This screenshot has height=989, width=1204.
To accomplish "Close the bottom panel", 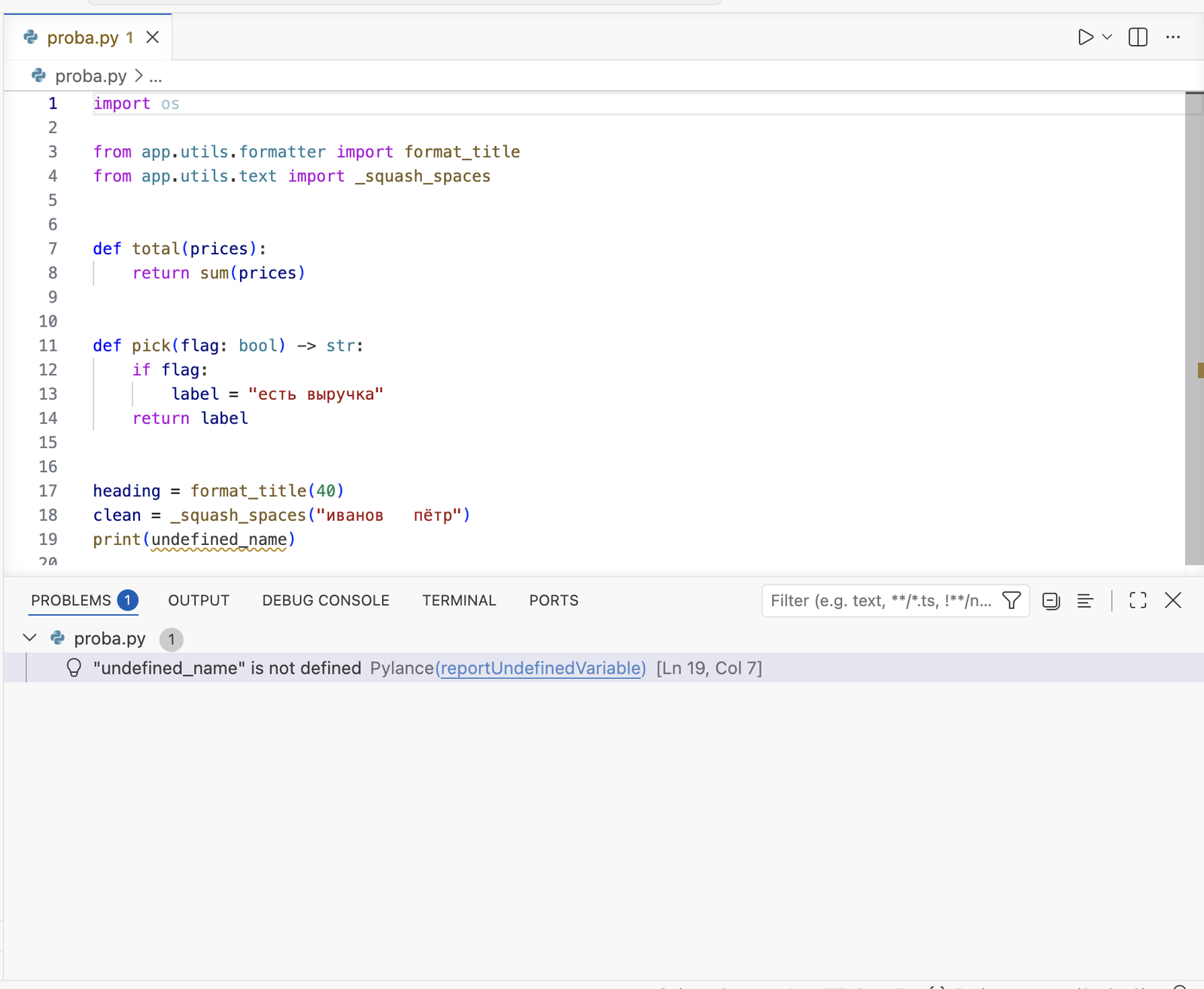I will point(1173,600).
